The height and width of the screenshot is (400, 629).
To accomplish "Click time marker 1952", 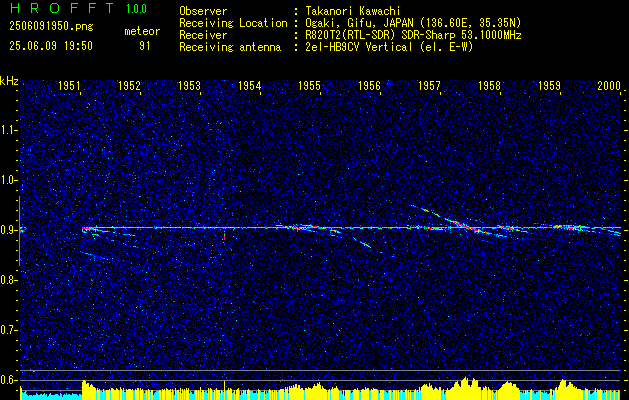I will point(130,86).
